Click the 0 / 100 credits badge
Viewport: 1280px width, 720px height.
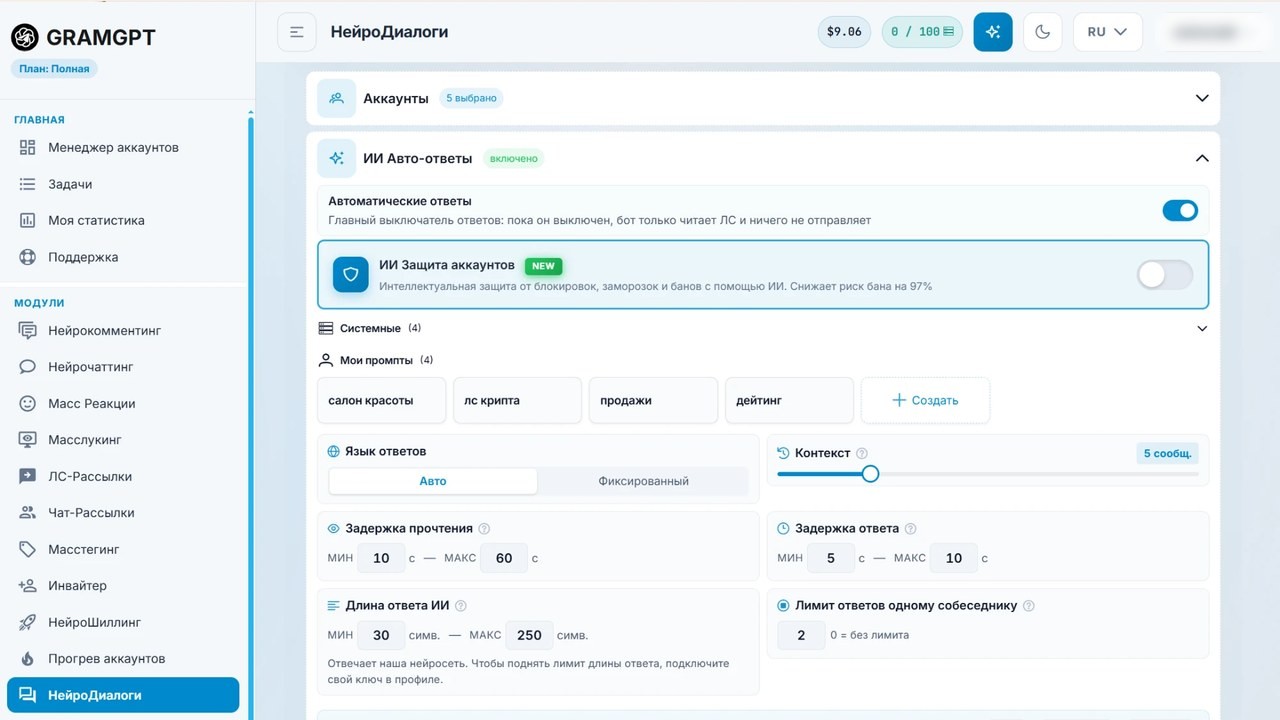point(922,32)
